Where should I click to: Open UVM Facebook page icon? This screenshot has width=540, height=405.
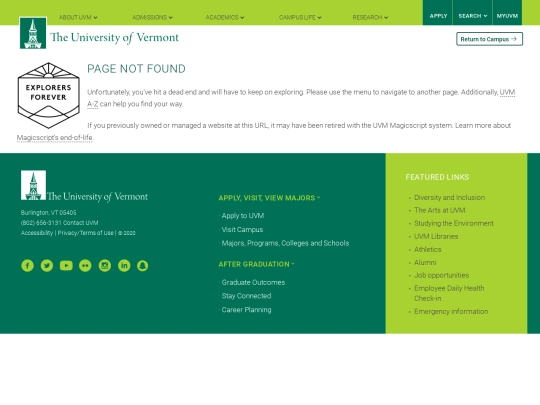pyautogui.click(x=28, y=266)
